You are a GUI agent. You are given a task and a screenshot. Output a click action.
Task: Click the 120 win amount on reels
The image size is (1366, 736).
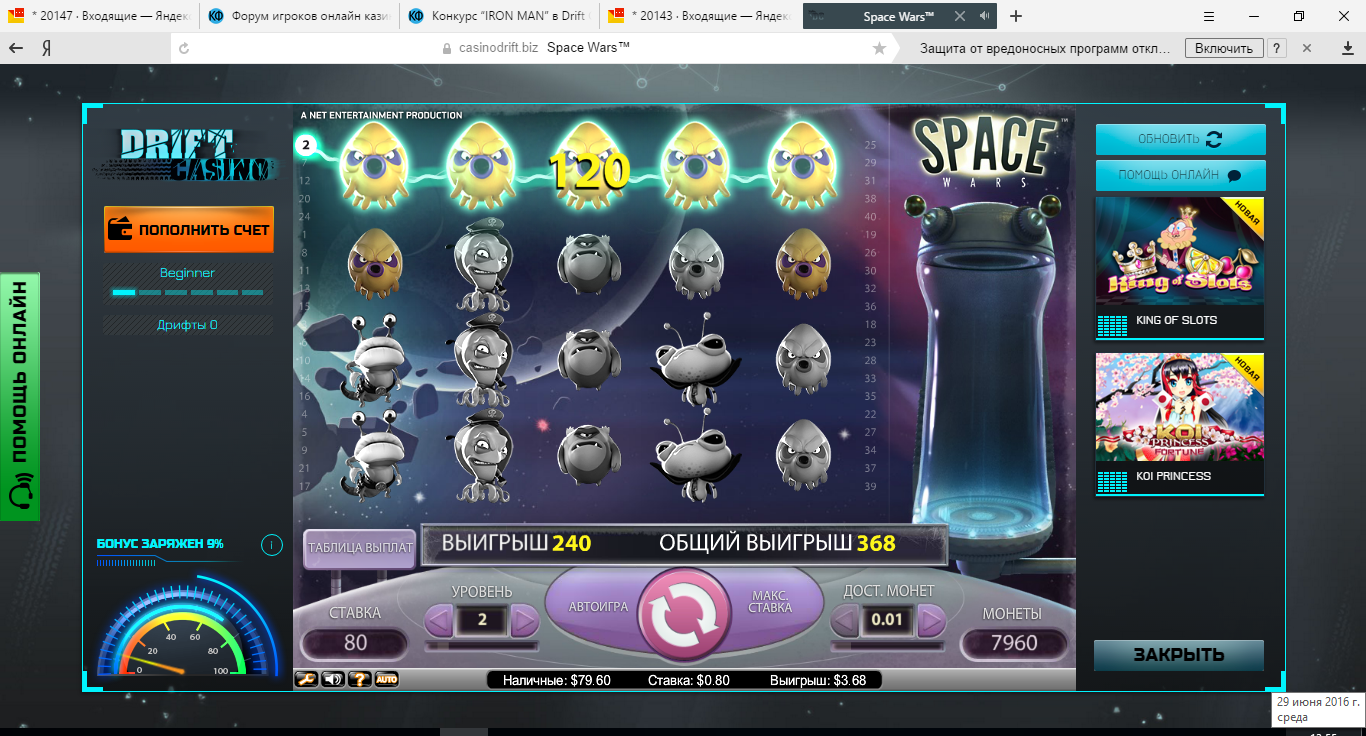coord(589,172)
